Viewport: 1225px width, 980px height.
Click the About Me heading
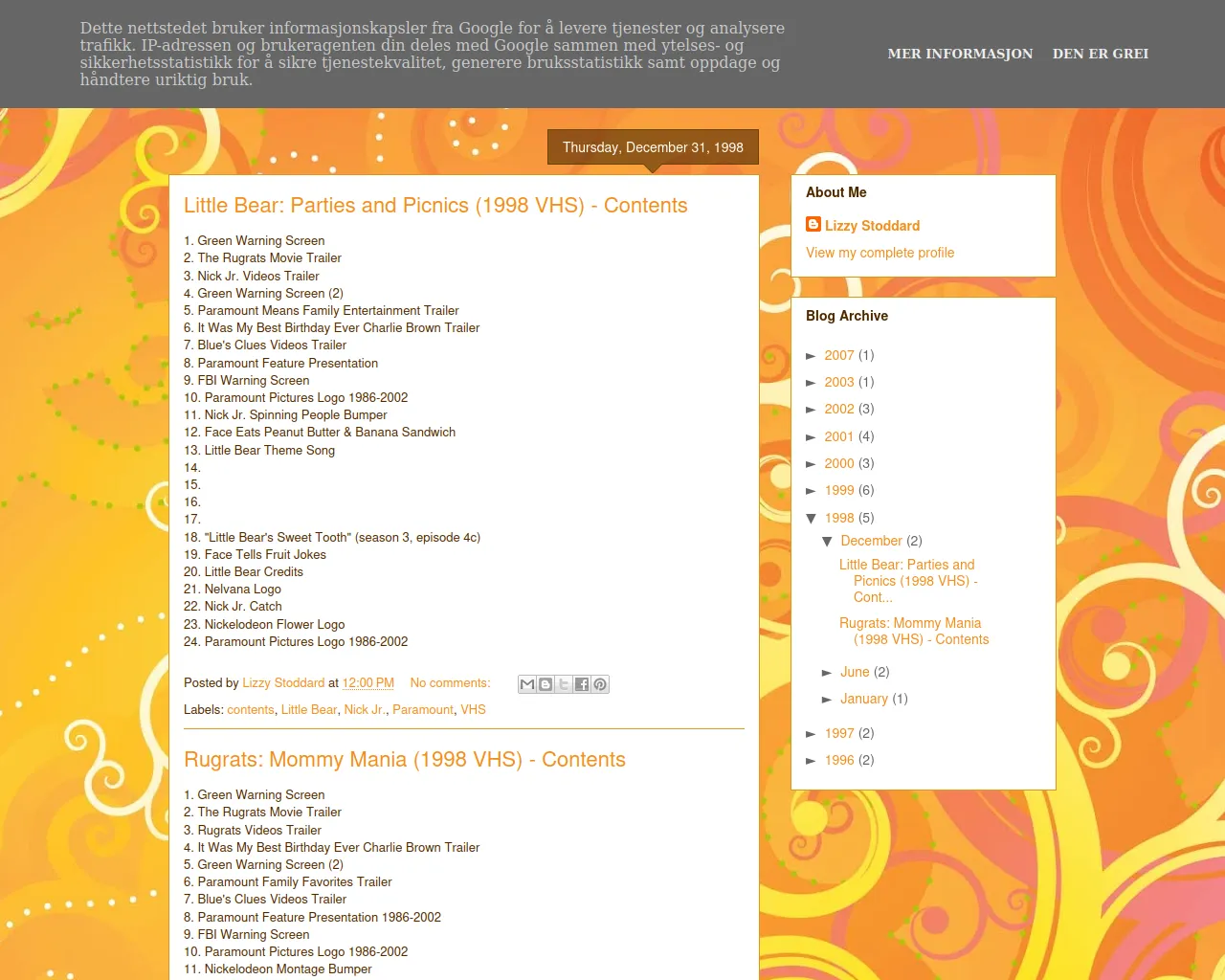[836, 192]
